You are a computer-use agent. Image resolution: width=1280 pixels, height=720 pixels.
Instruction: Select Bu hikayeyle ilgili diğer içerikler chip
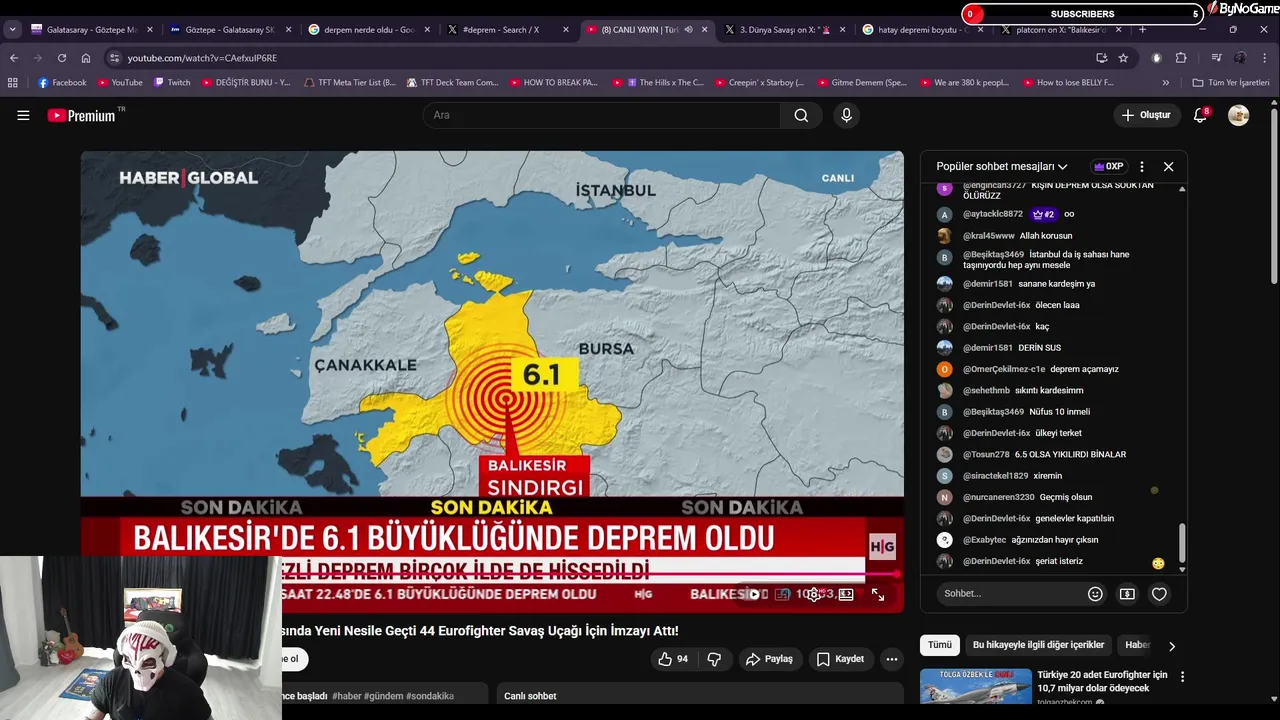point(1038,645)
